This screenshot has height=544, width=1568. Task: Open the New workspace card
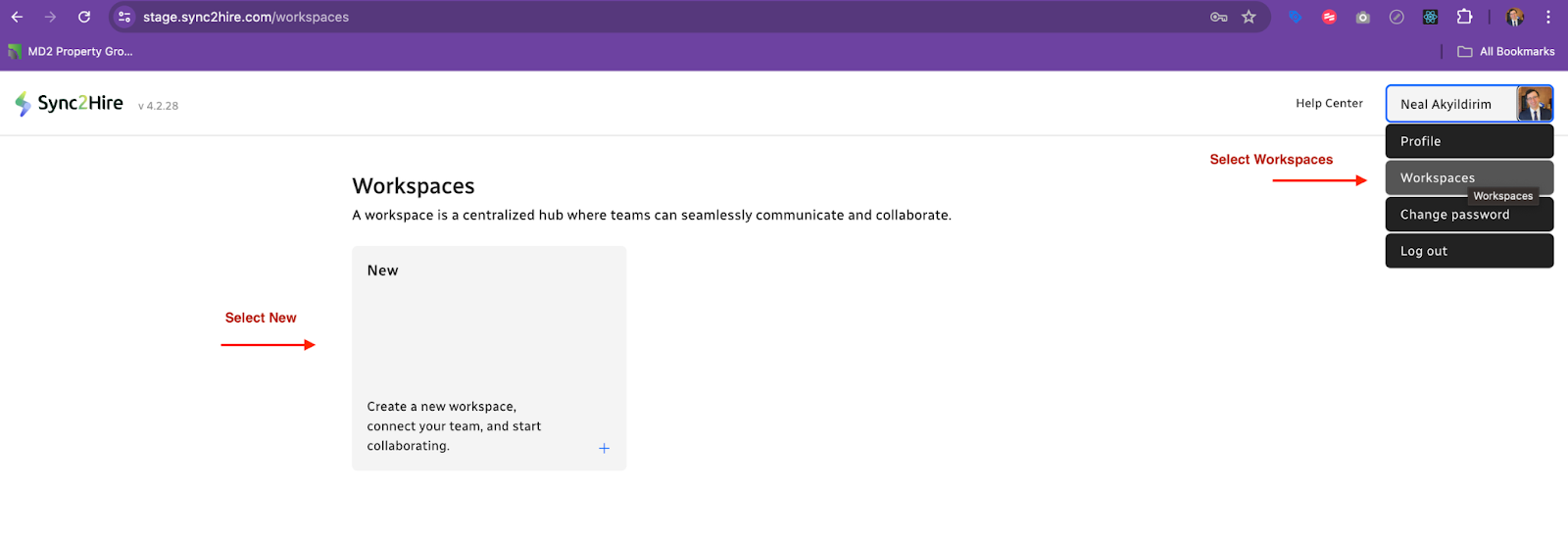point(489,358)
